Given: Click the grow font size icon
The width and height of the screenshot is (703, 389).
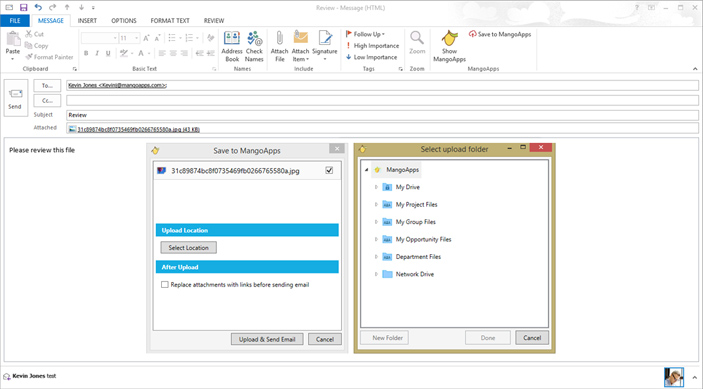Looking at the screenshot, I should click(146, 39).
